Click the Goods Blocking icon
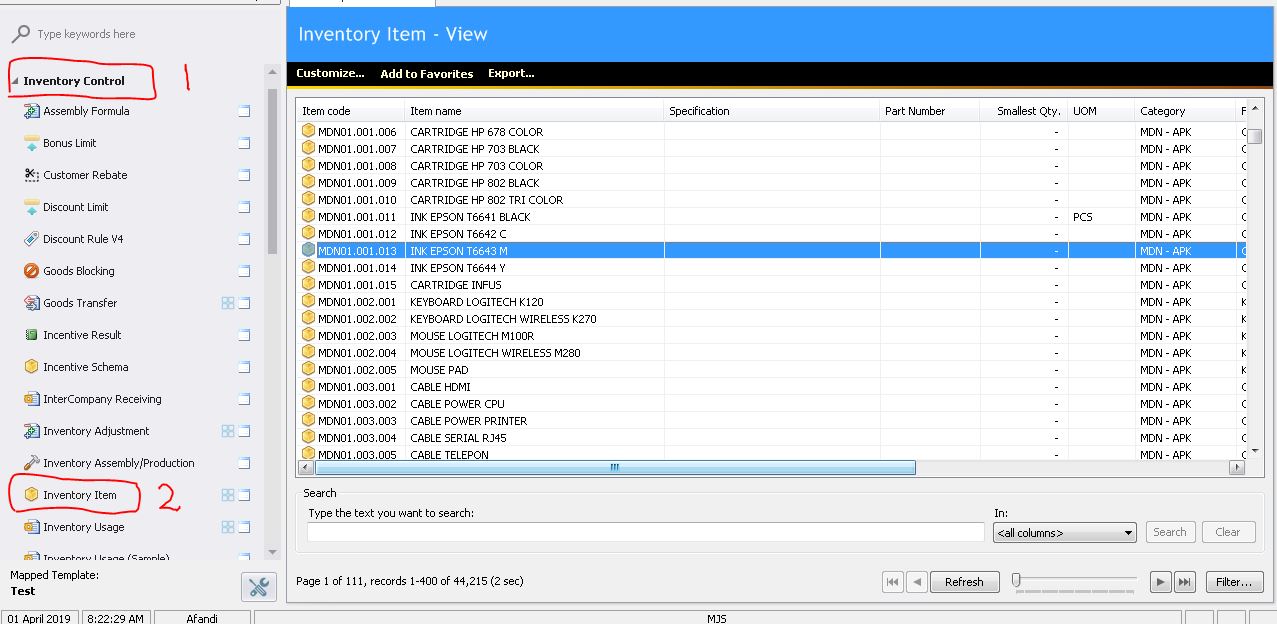Image resolution: width=1277 pixels, height=624 pixels. point(31,271)
